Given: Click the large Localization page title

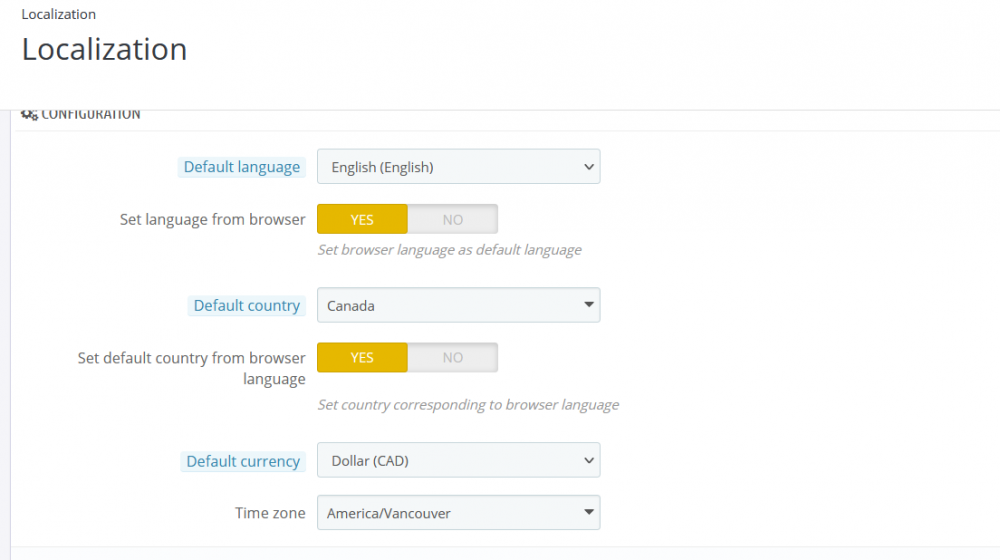Looking at the screenshot, I should click(104, 49).
